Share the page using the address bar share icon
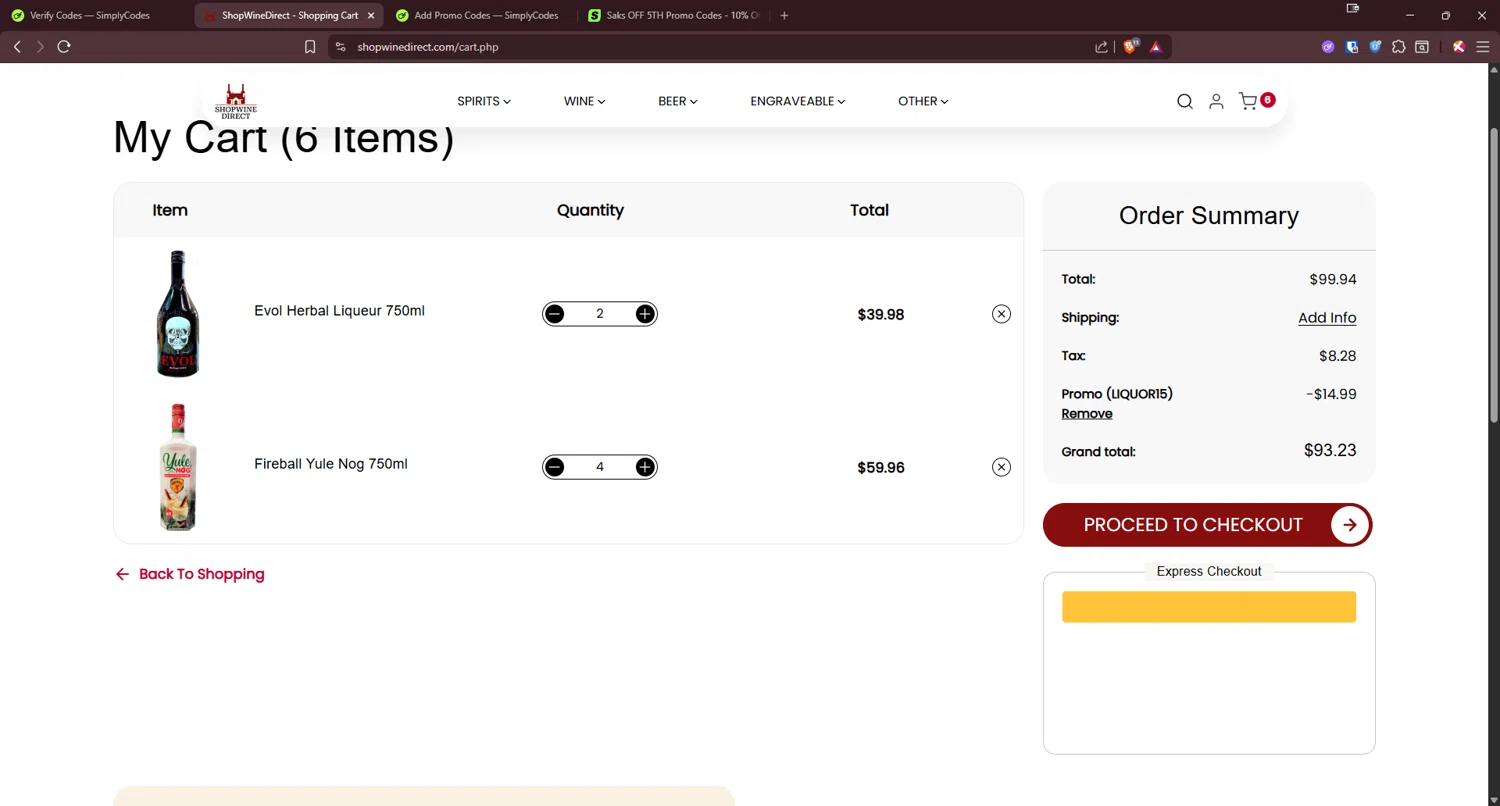The height and width of the screenshot is (806, 1500). point(1101,47)
